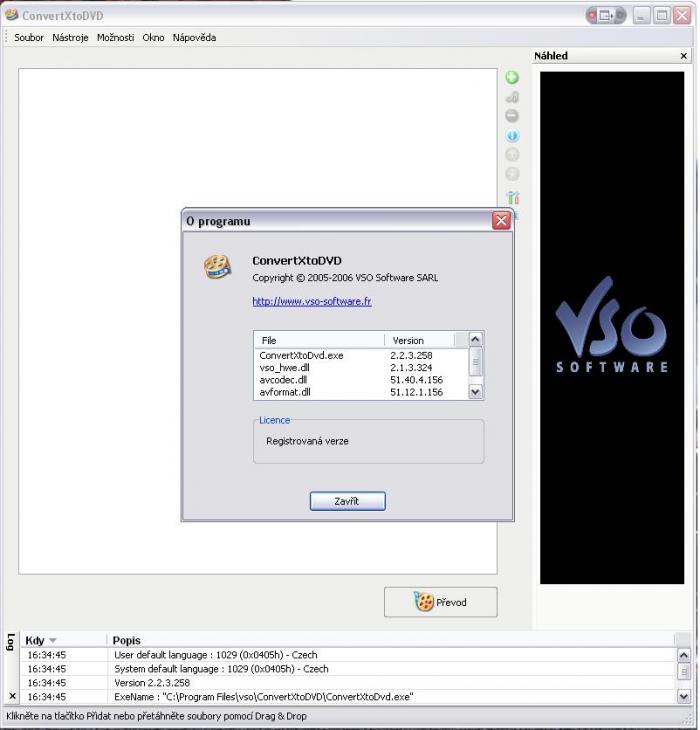Sort log by the Kdy column header

(40, 640)
